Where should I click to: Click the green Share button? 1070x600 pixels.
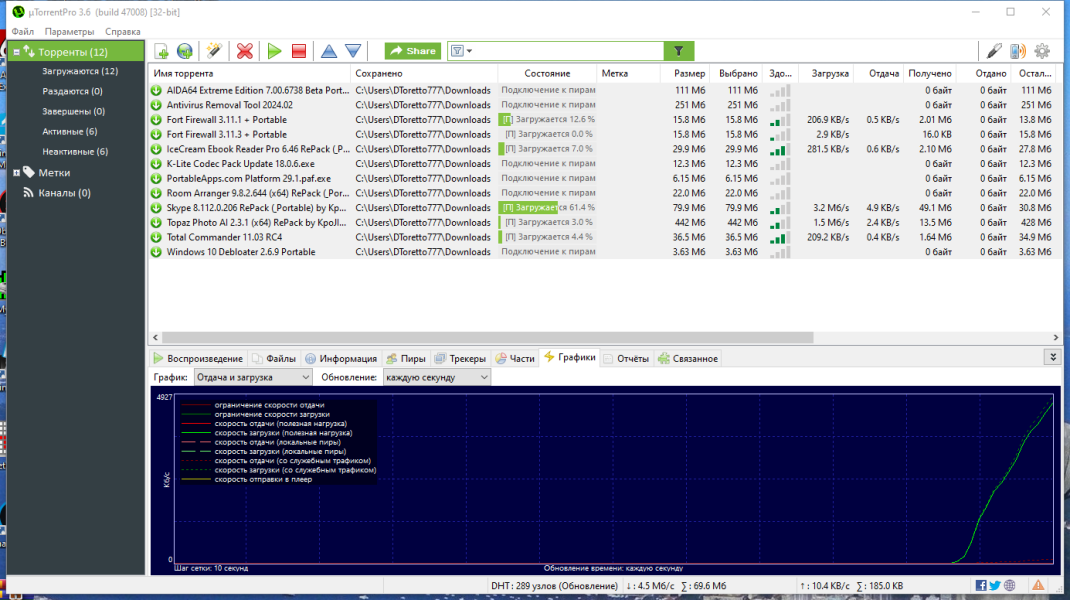(413, 51)
